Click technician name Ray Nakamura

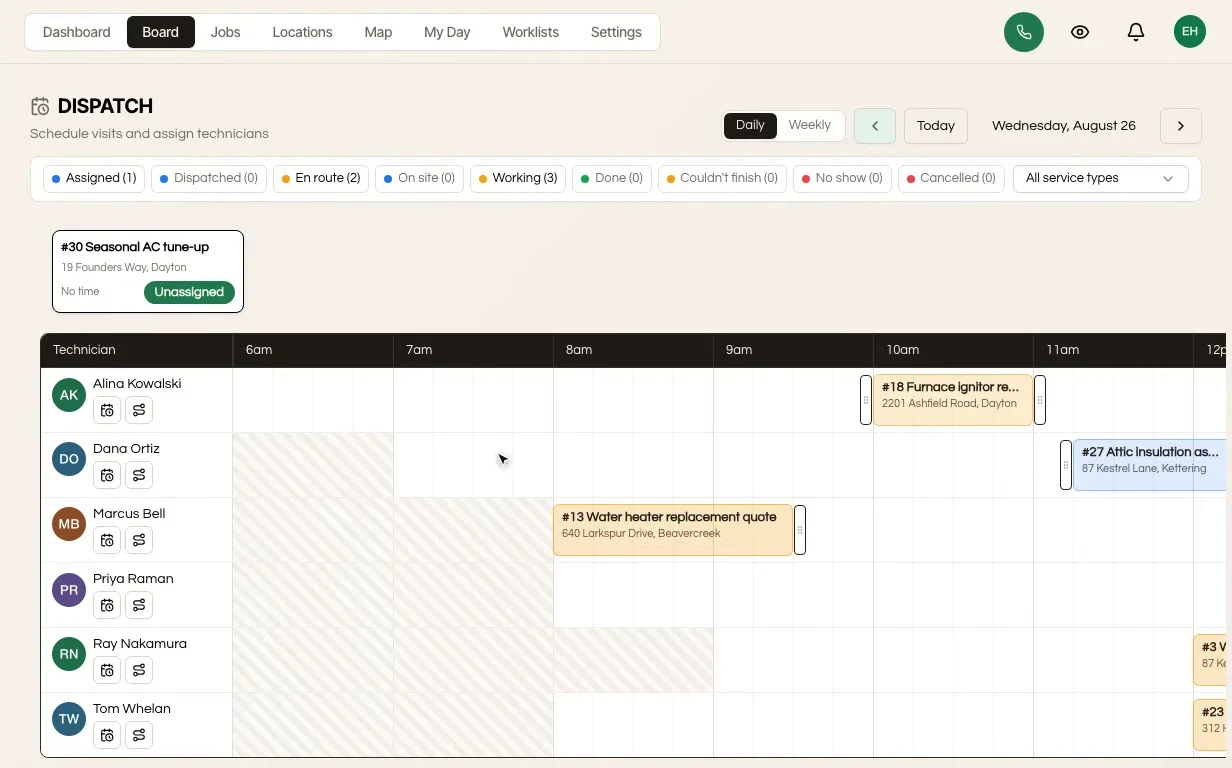click(140, 644)
